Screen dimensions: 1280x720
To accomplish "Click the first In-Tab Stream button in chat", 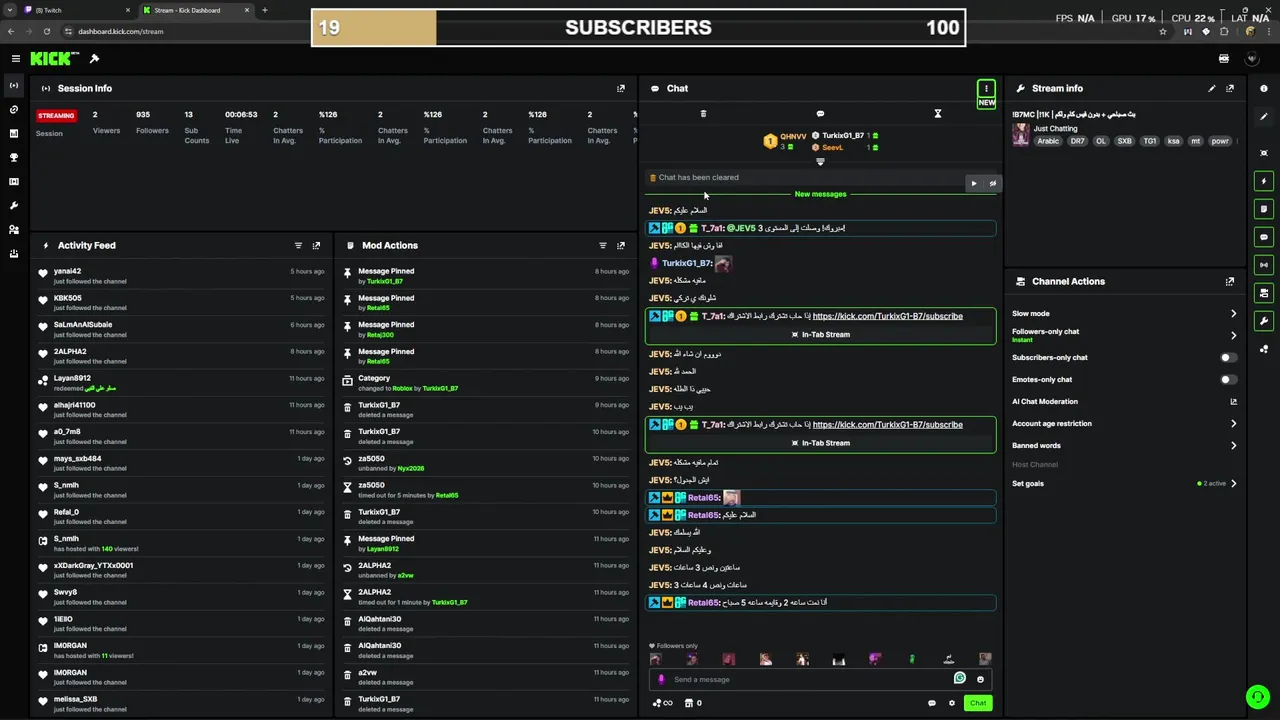I will click(820, 335).
